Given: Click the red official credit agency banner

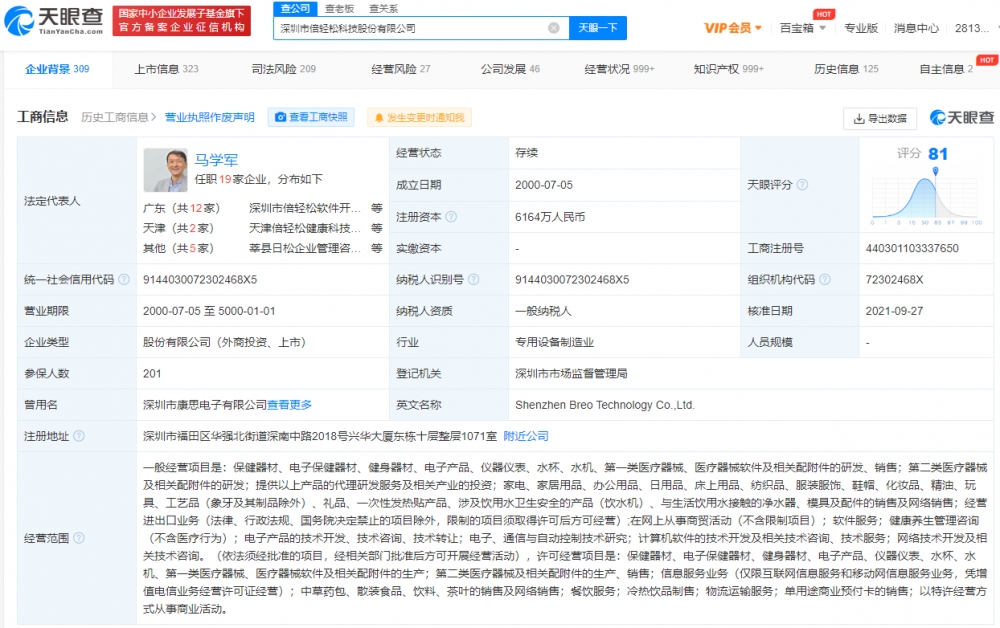Looking at the screenshot, I should (182, 20).
